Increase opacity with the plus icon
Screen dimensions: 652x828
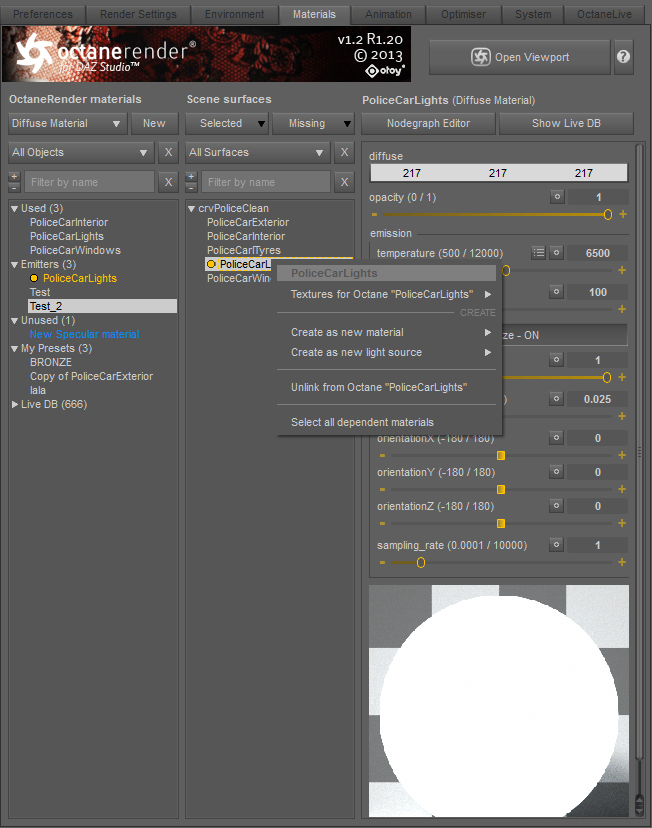(x=623, y=214)
